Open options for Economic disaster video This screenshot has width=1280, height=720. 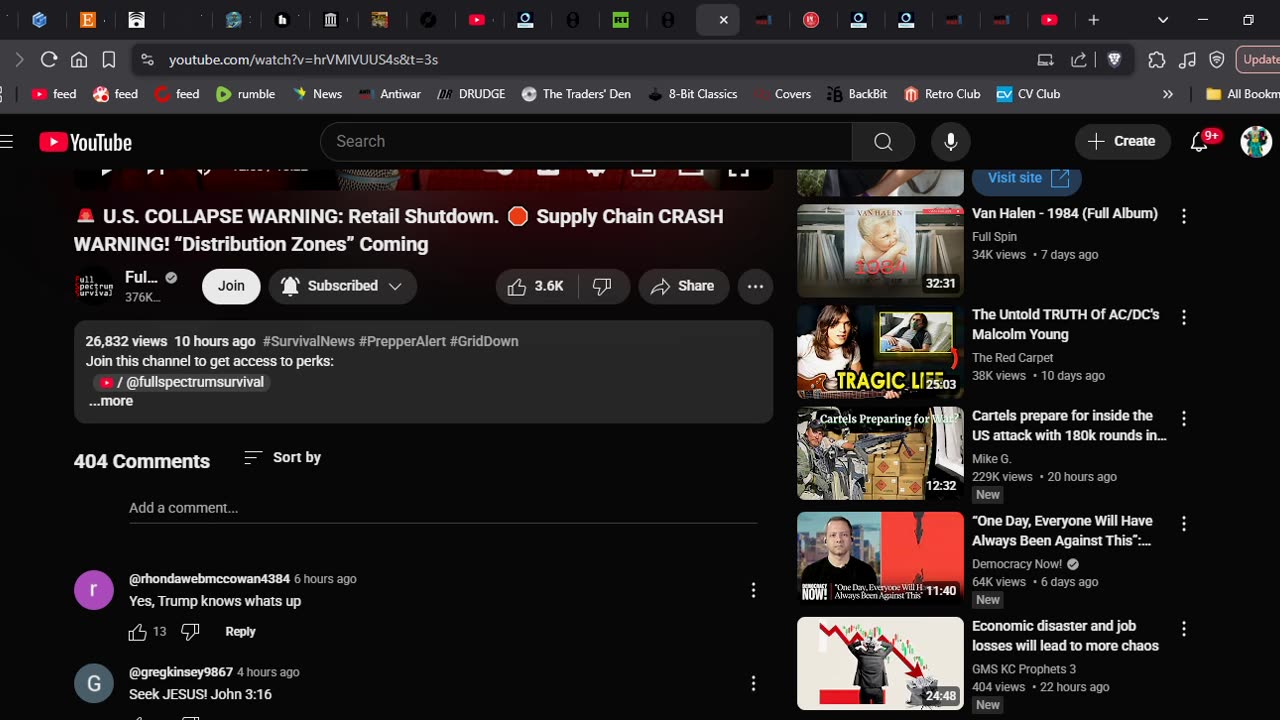pyautogui.click(x=1184, y=629)
